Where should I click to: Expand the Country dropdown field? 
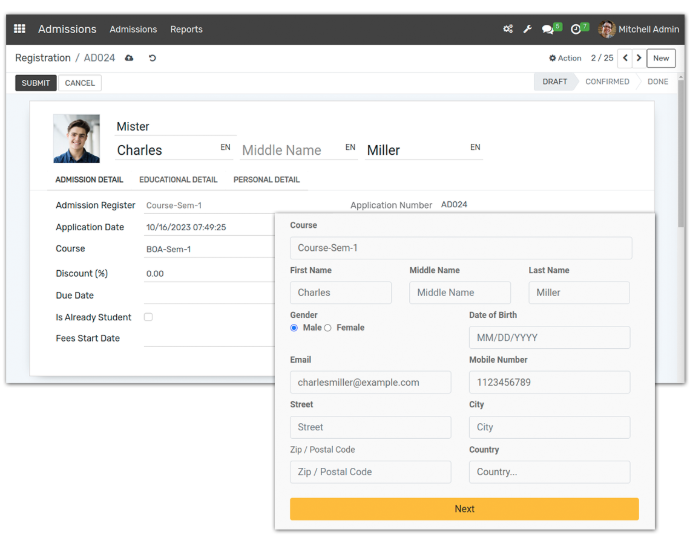pyautogui.click(x=549, y=472)
